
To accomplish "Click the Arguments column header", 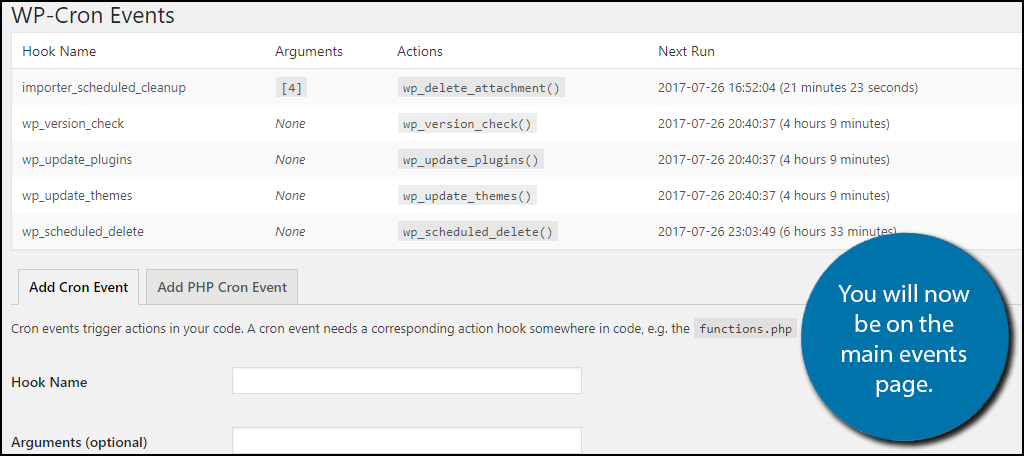I will [309, 51].
